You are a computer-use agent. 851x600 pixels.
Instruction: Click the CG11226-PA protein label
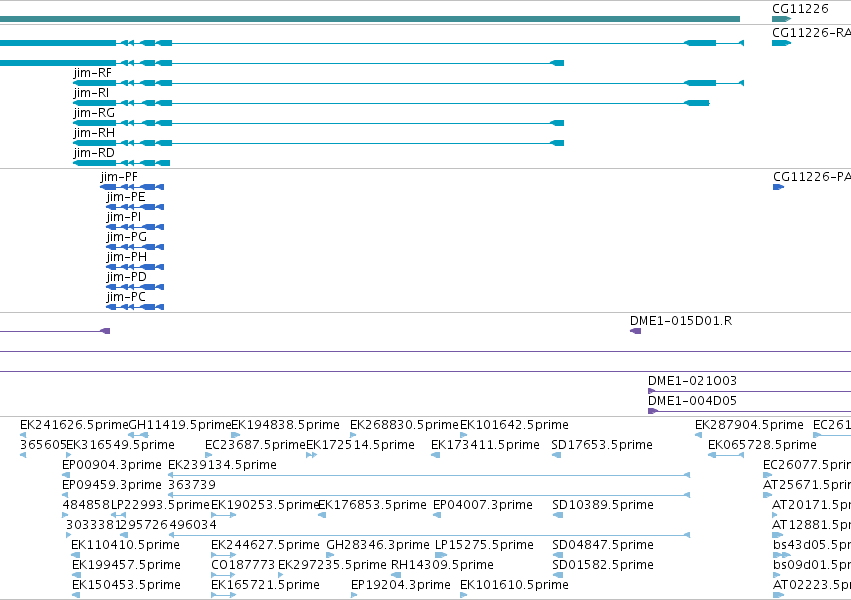click(x=812, y=177)
